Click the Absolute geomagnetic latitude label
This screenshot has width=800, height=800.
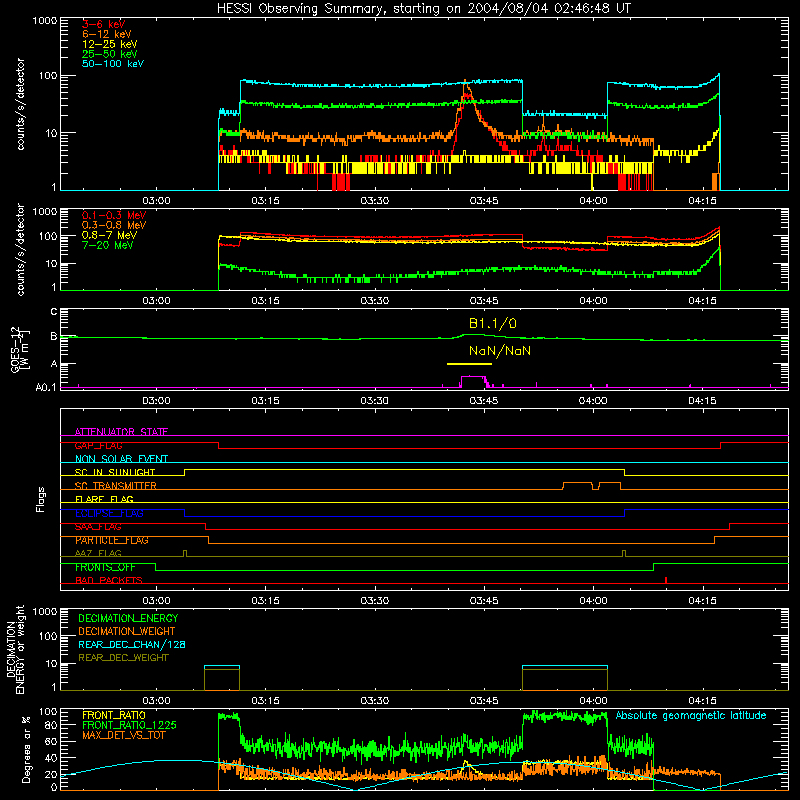(691, 715)
